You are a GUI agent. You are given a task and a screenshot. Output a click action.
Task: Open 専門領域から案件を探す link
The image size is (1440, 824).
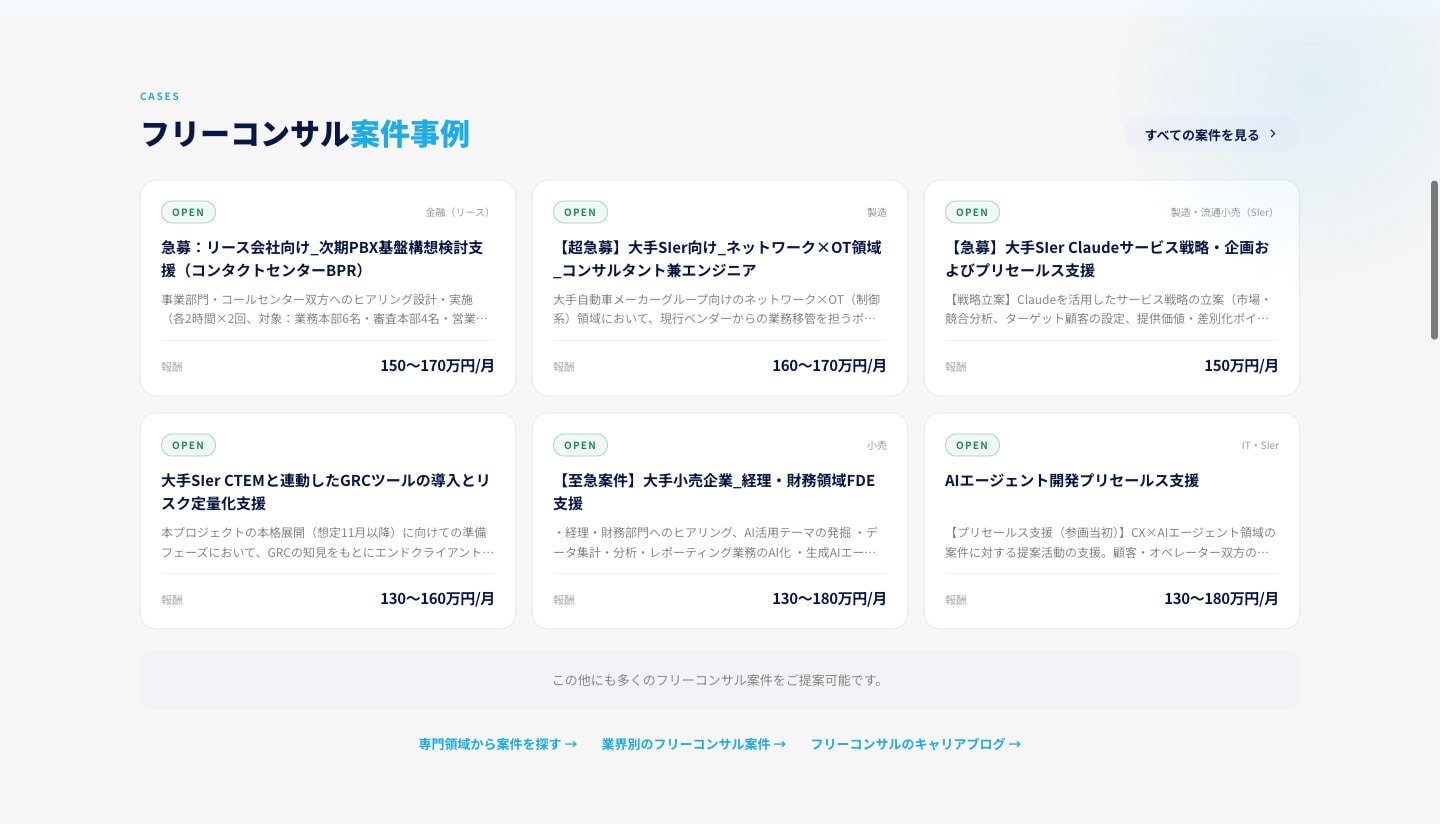pyautogui.click(x=498, y=744)
